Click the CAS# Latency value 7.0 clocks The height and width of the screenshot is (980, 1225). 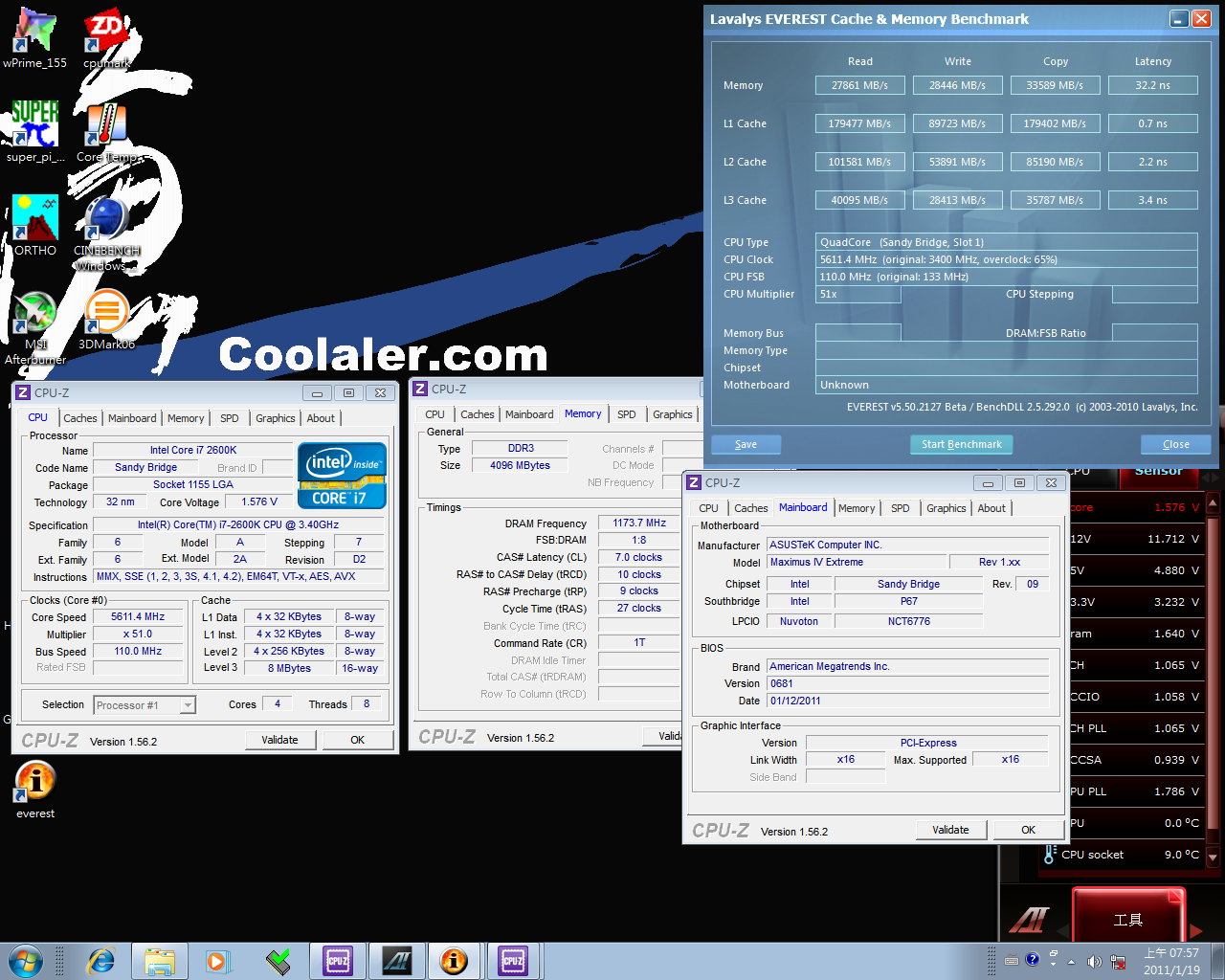[x=639, y=557]
